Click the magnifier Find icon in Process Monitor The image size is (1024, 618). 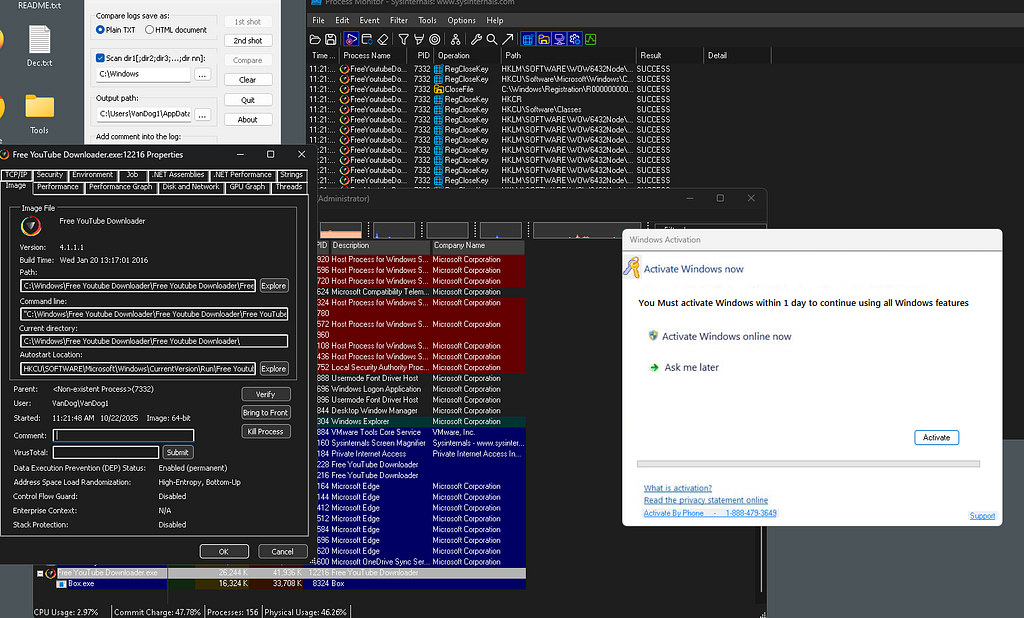pos(492,39)
